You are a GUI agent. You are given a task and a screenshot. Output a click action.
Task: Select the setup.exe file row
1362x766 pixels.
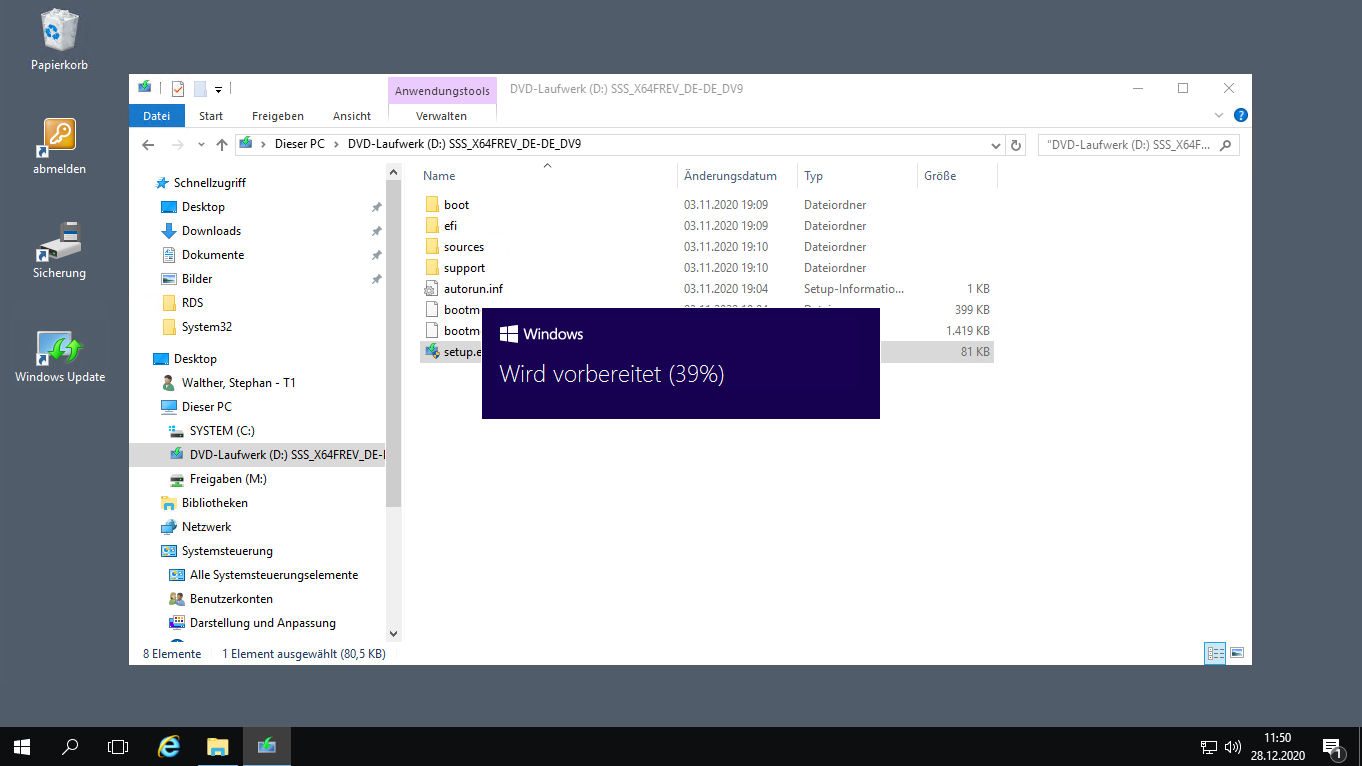pyautogui.click(x=706, y=352)
